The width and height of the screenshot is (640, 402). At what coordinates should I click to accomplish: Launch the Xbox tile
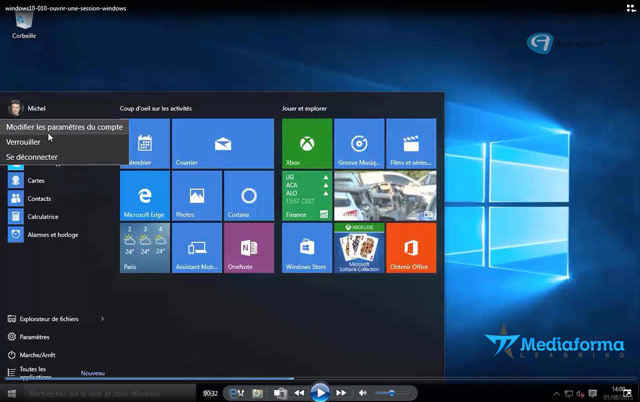click(307, 143)
